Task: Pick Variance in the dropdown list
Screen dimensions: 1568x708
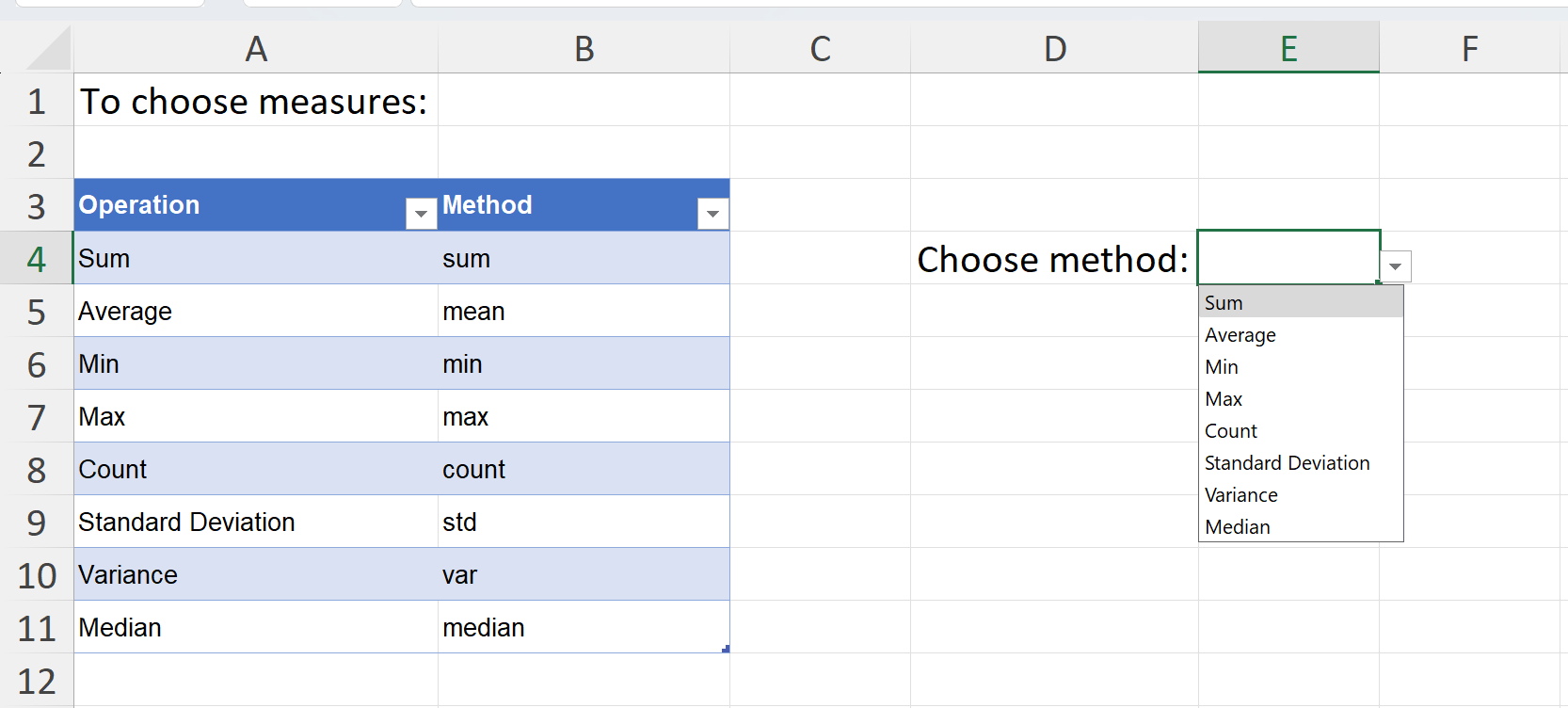Action: (1241, 495)
